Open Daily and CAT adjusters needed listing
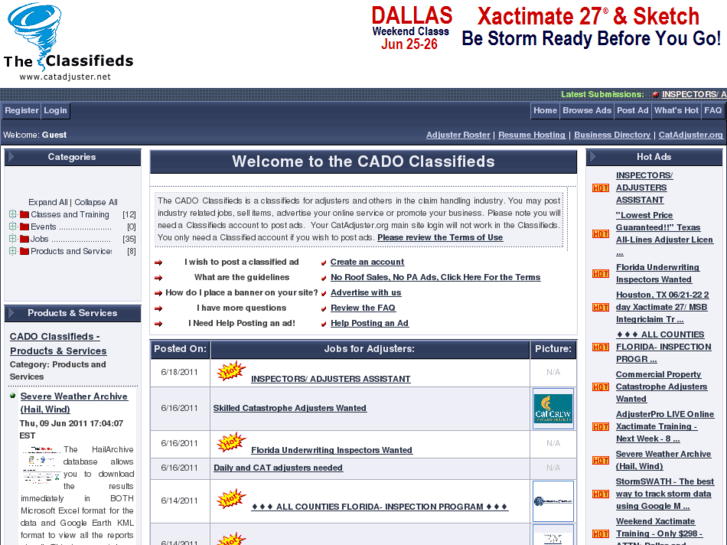This screenshot has height=545, width=727. [x=278, y=468]
